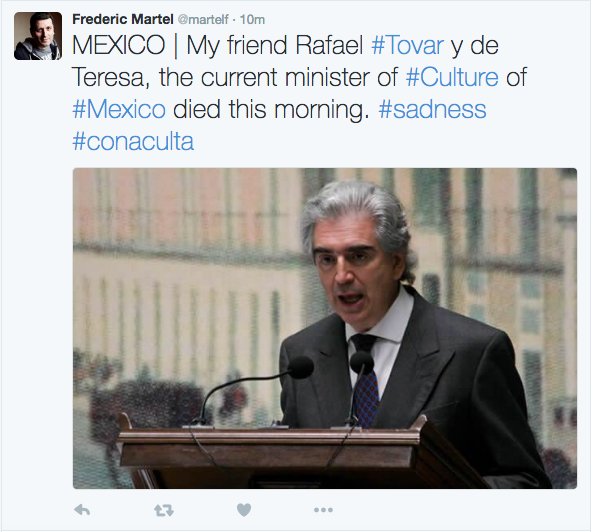
Task: Browse the #conaculta hashtag
Action: (x=133, y=141)
